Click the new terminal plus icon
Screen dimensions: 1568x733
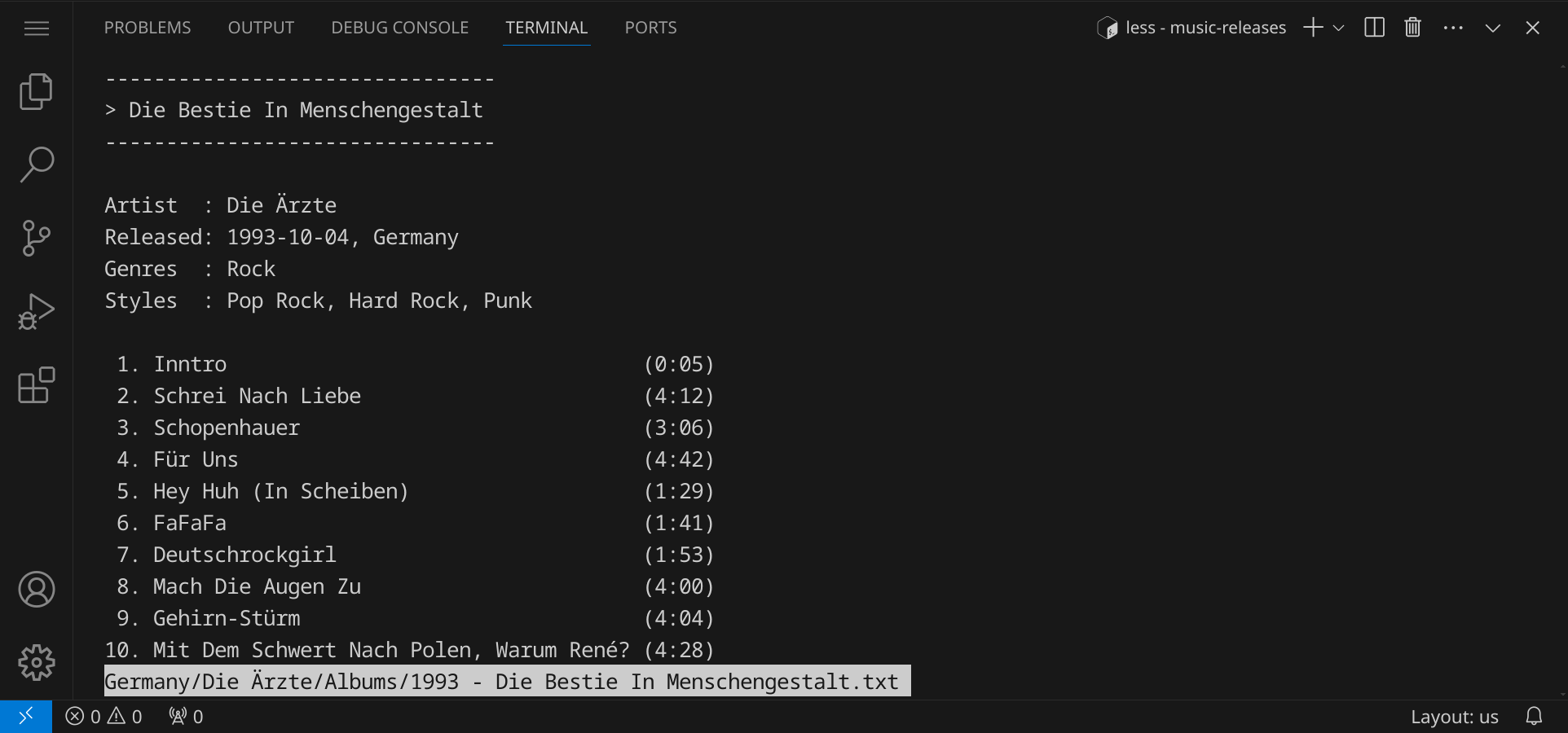[x=1312, y=28]
